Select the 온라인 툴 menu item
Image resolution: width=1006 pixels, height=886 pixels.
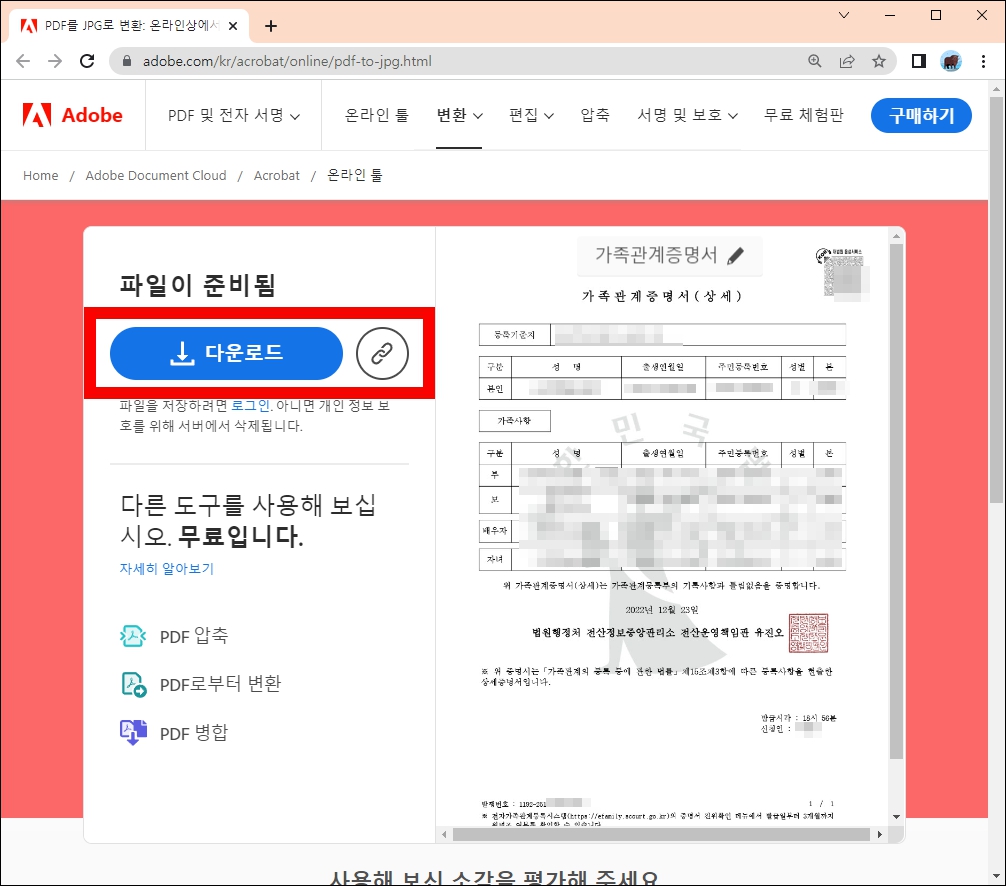375,115
